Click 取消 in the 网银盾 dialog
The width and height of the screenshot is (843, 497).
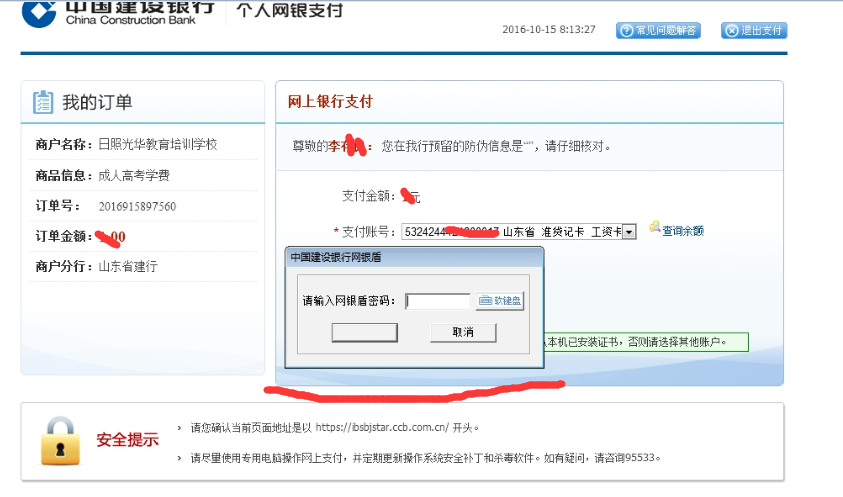(463, 332)
